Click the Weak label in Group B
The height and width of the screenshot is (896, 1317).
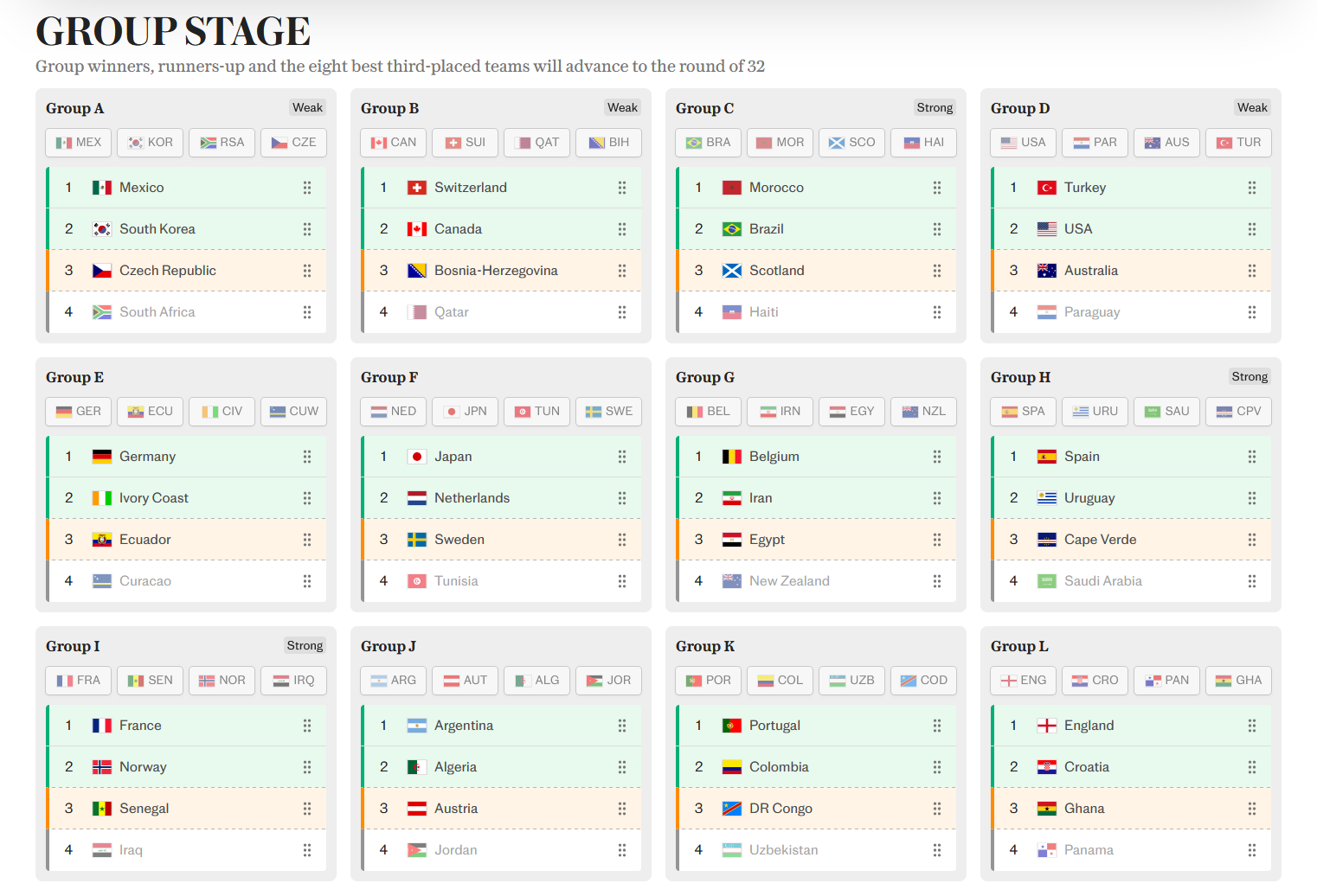click(622, 107)
